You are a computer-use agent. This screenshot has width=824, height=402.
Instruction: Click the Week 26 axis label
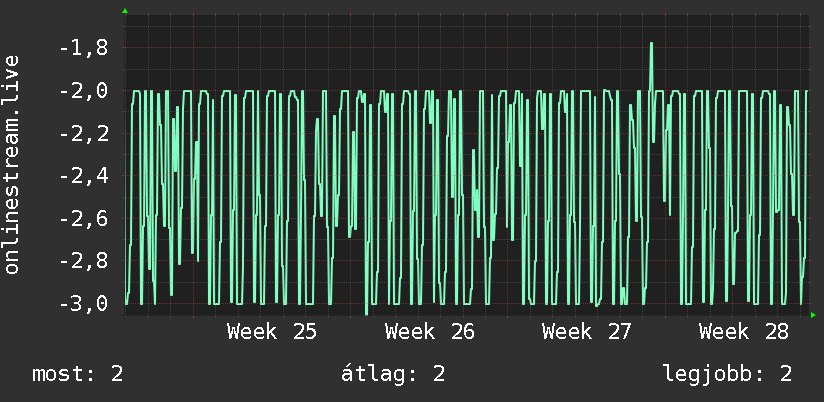(x=429, y=332)
